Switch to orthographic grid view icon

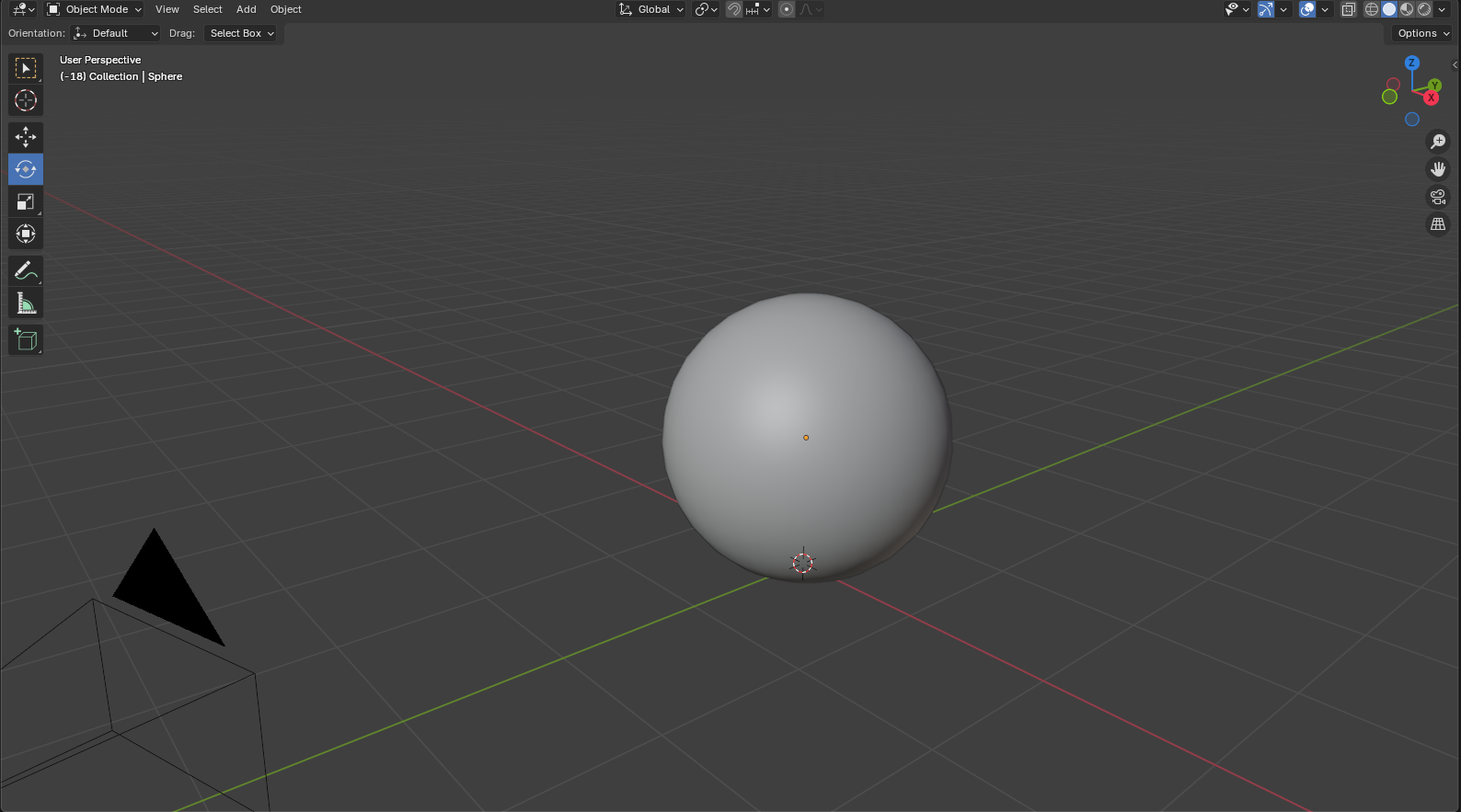(x=1437, y=224)
